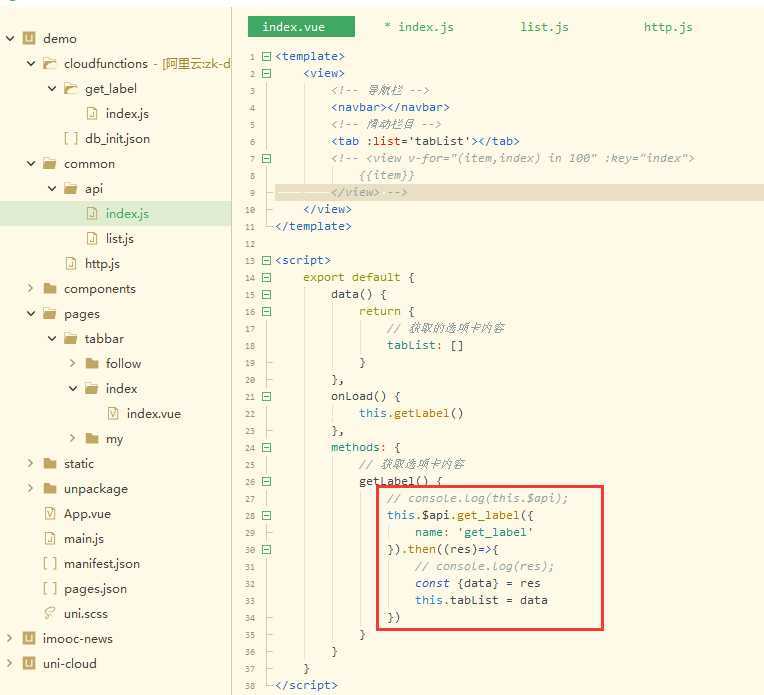
Task: Collapse the pages folder
Action: (31, 313)
